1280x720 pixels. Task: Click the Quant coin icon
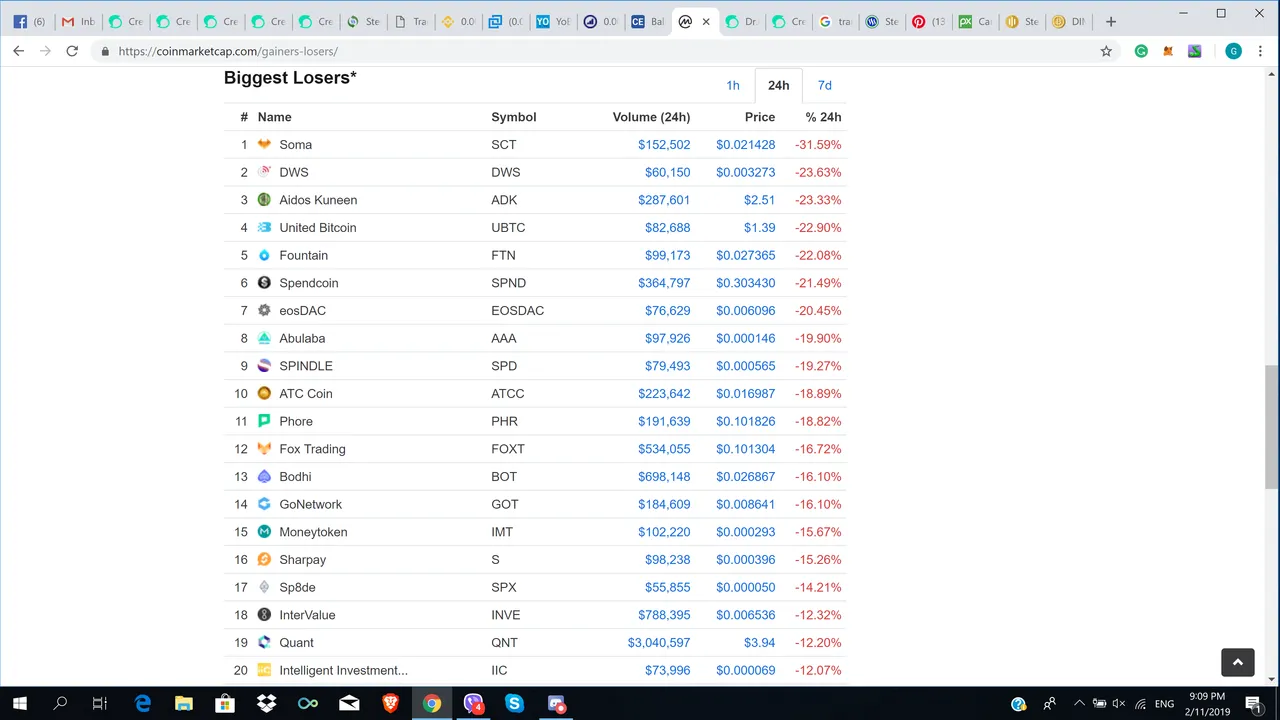pos(264,643)
